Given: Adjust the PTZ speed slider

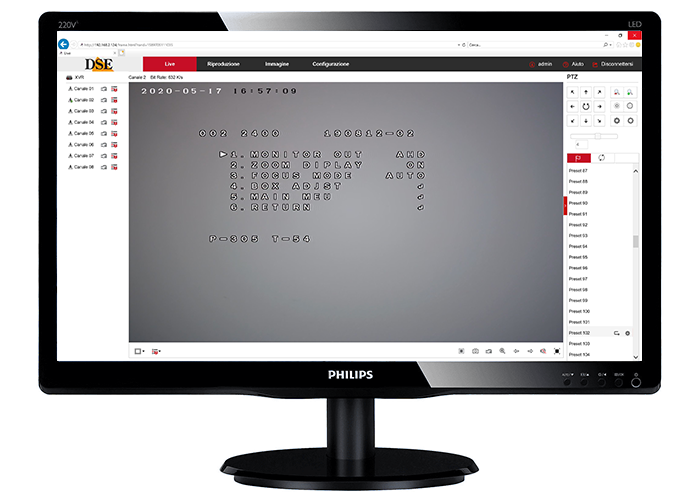Looking at the screenshot, I should click(598, 135).
